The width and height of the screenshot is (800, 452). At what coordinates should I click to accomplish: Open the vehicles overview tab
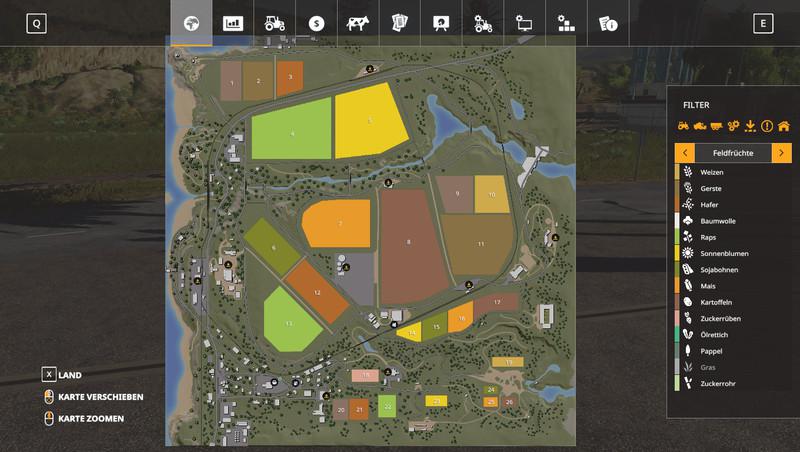[275, 23]
